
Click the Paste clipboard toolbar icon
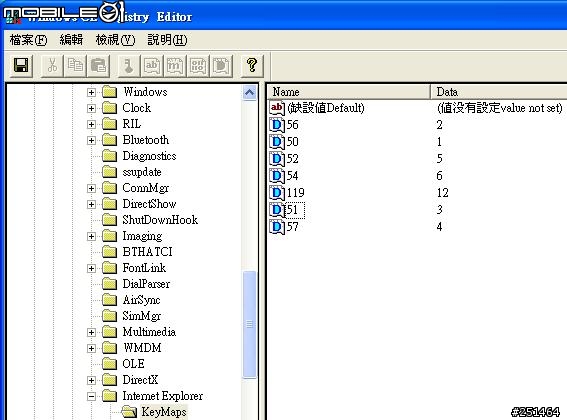tap(98, 66)
